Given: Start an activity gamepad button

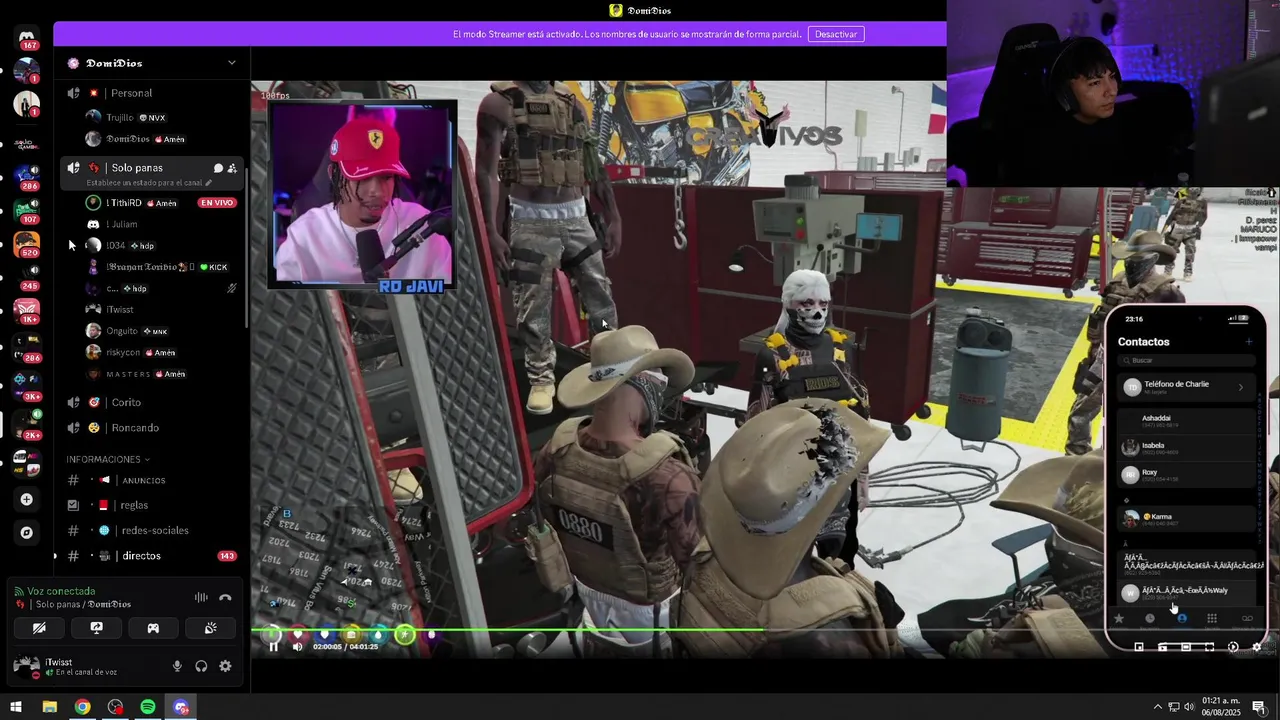Looking at the screenshot, I should tap(153, 628).
